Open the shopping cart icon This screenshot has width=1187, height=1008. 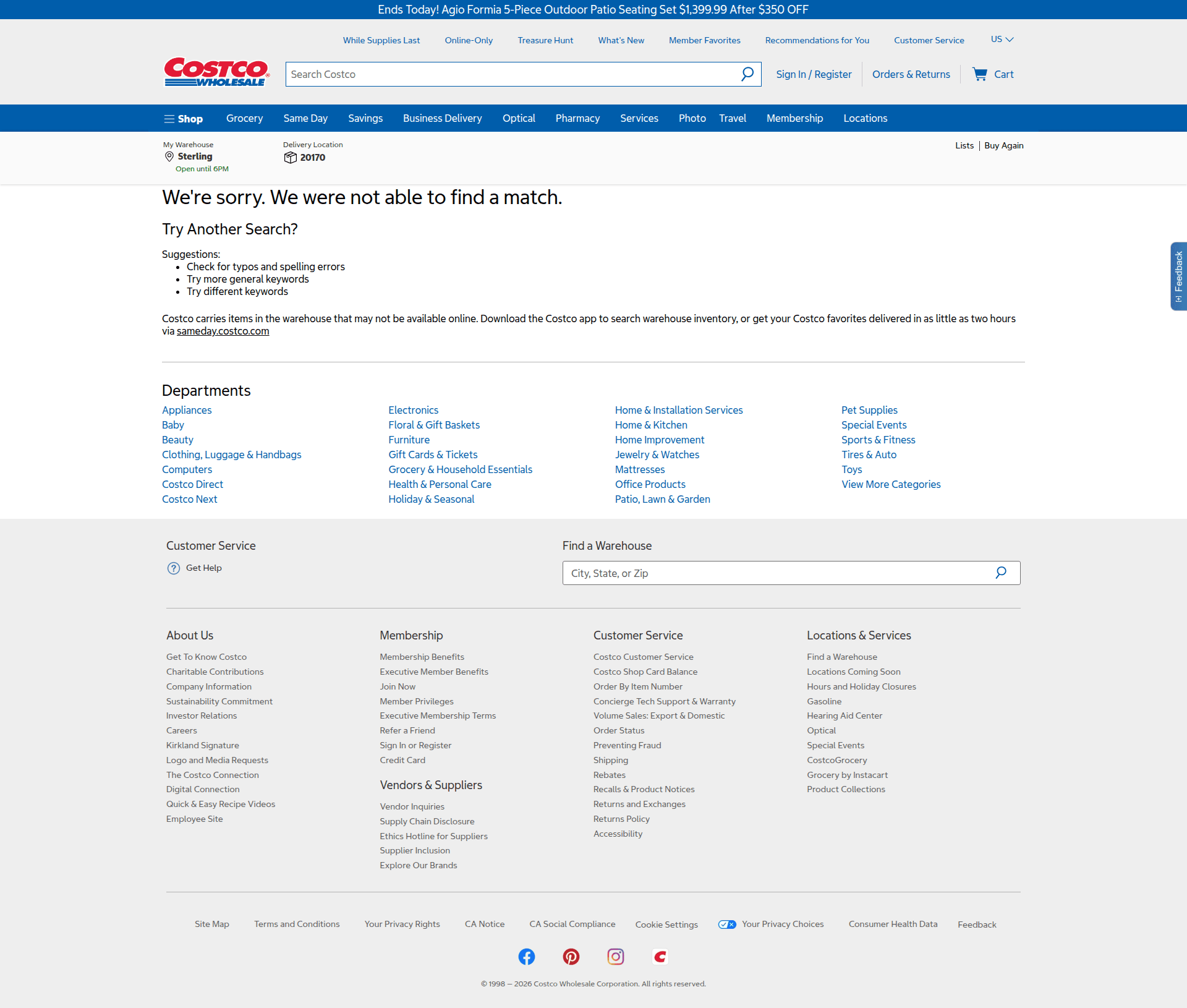coord(980,74)
